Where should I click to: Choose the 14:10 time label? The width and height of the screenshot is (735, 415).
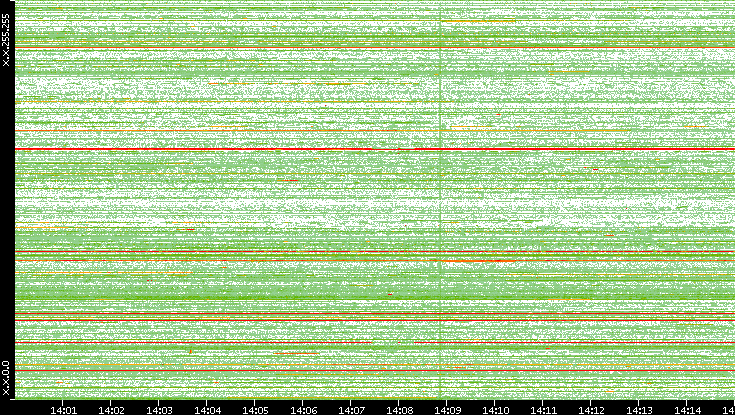(495, 410)
